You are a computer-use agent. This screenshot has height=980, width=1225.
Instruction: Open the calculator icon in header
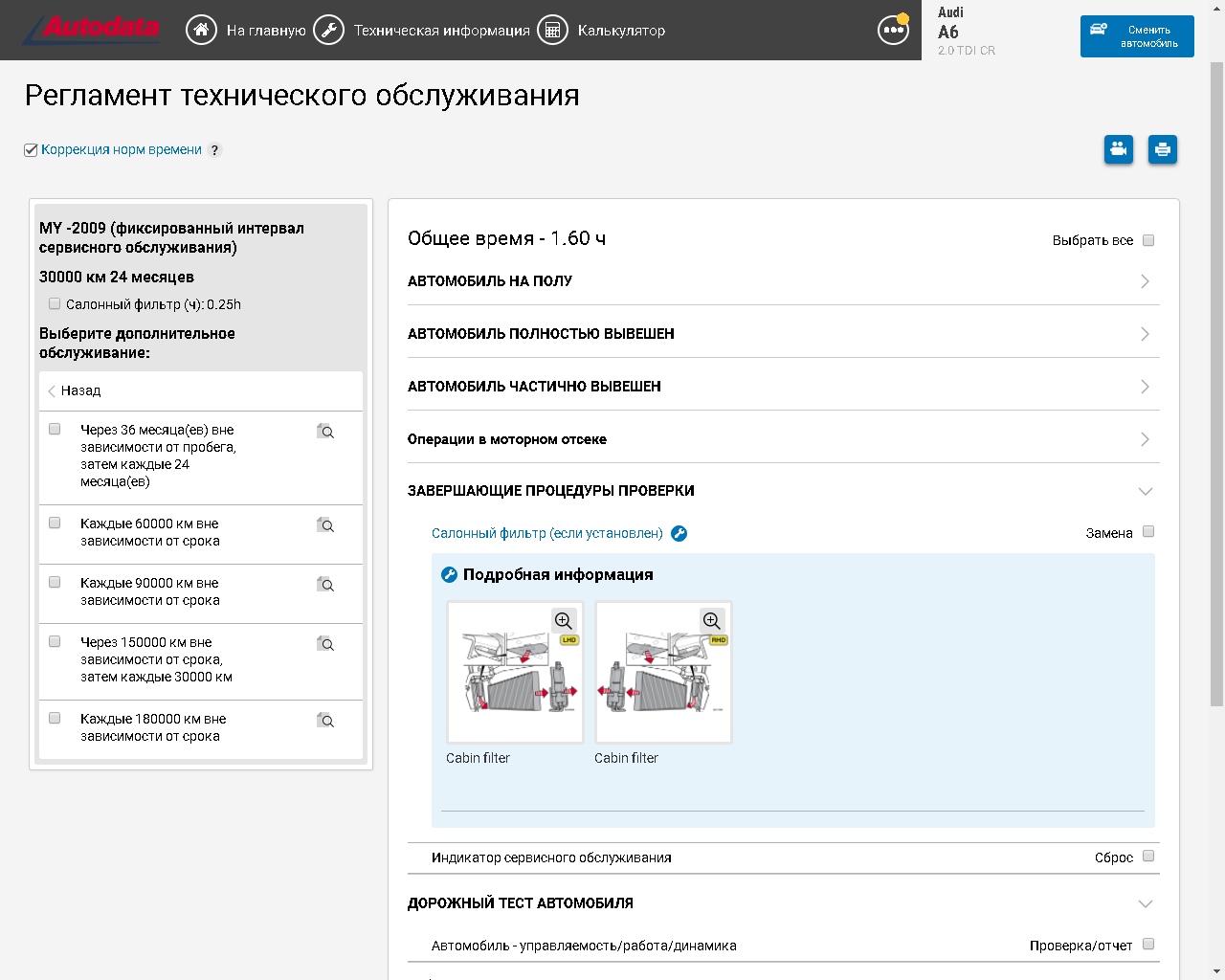[x=552, y=30]
